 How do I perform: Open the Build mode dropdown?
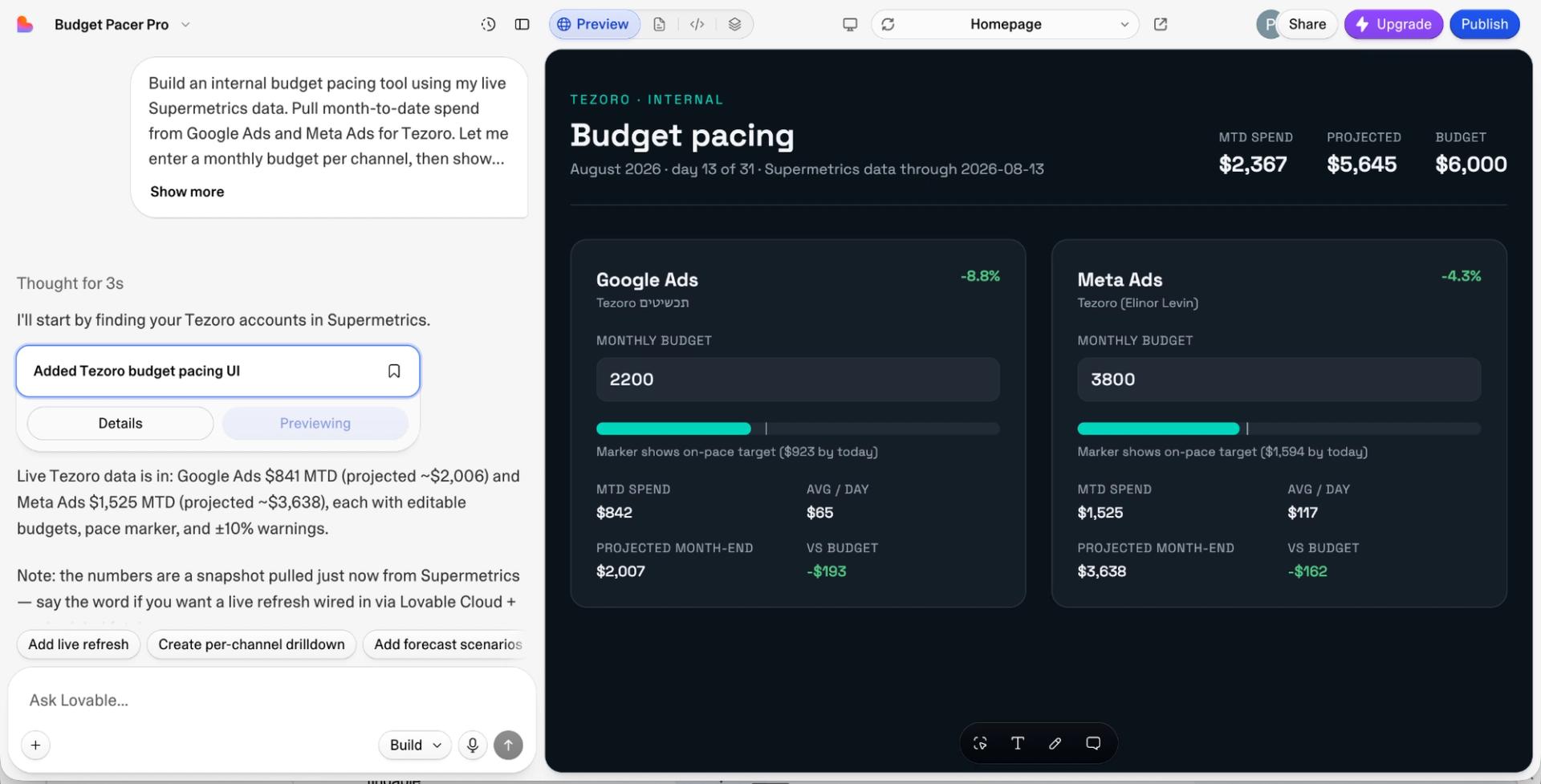[415, 745]
